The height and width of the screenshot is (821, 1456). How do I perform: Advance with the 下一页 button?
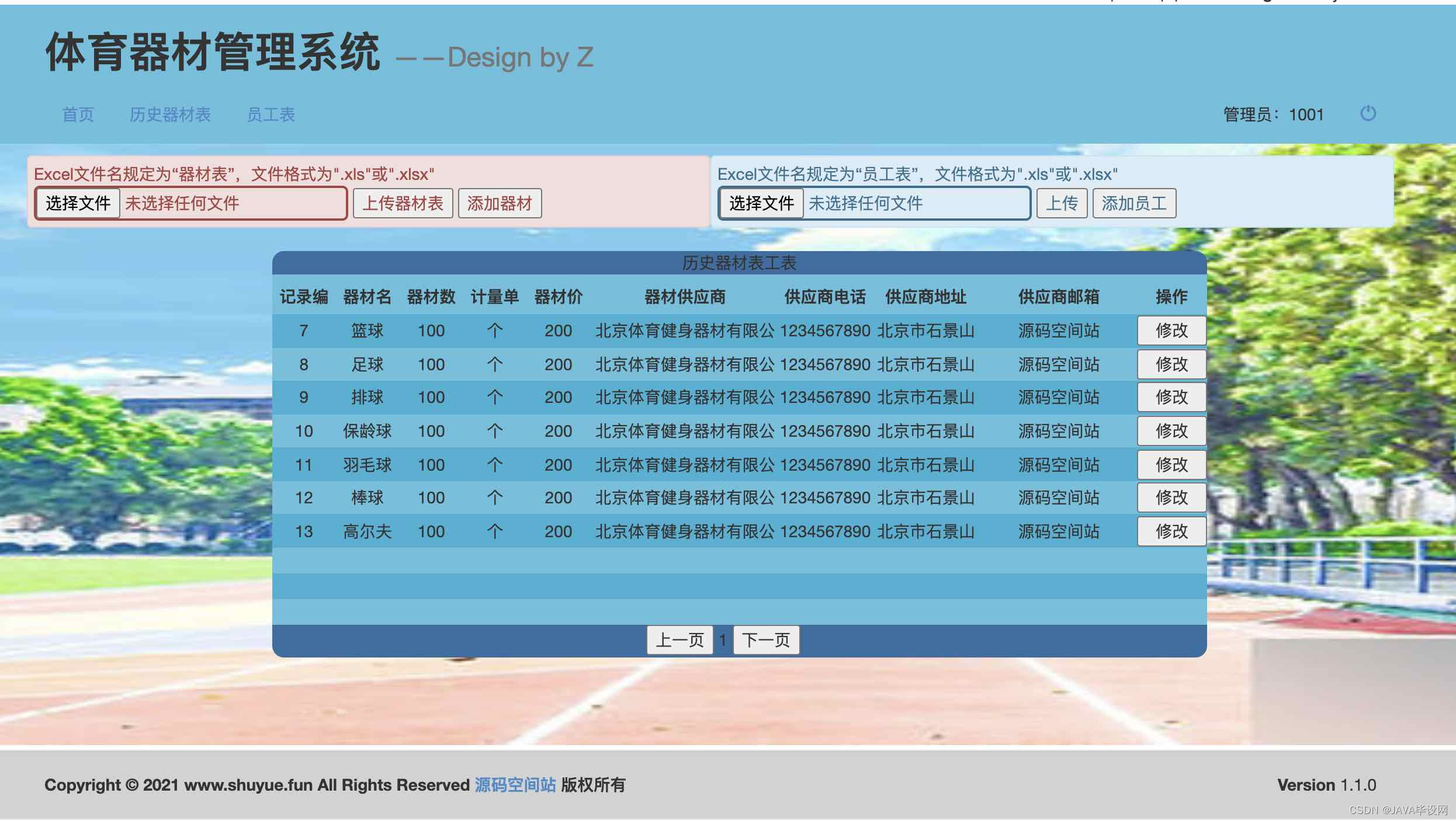click(766, 640)
